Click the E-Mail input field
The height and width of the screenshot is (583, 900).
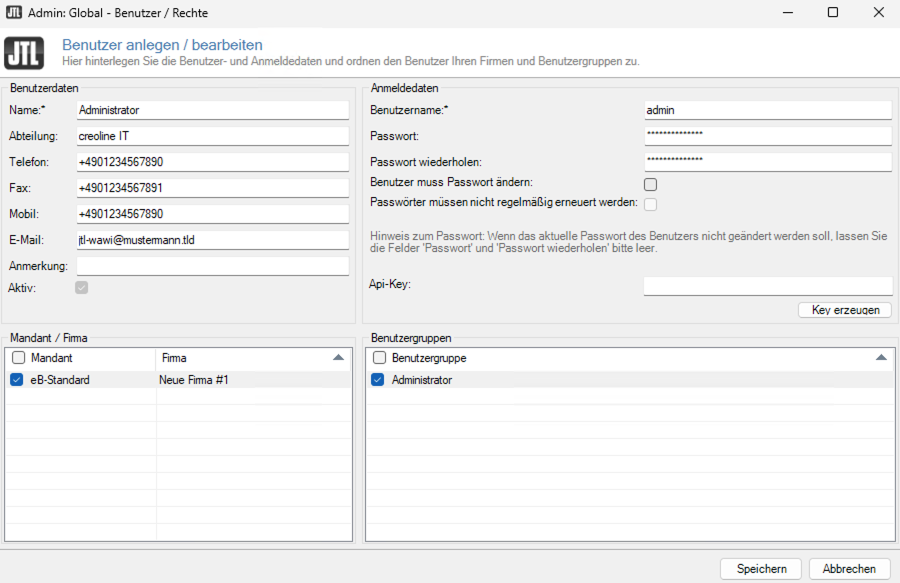212,240
